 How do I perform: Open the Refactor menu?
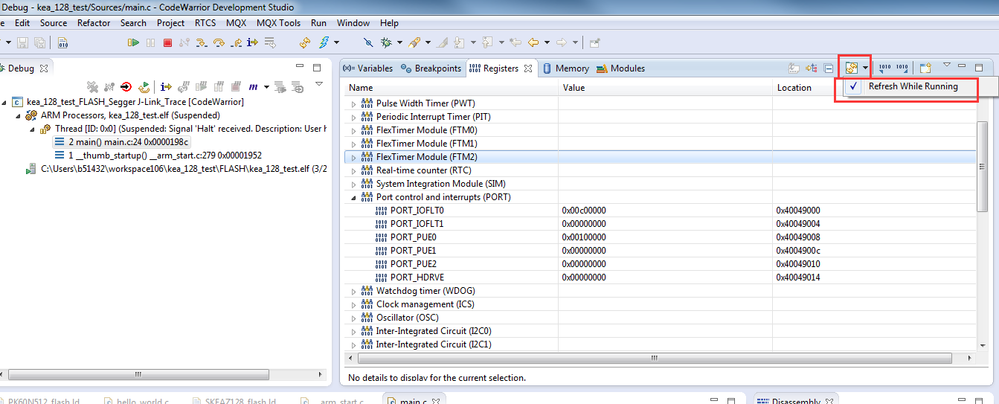click(94, 23)
